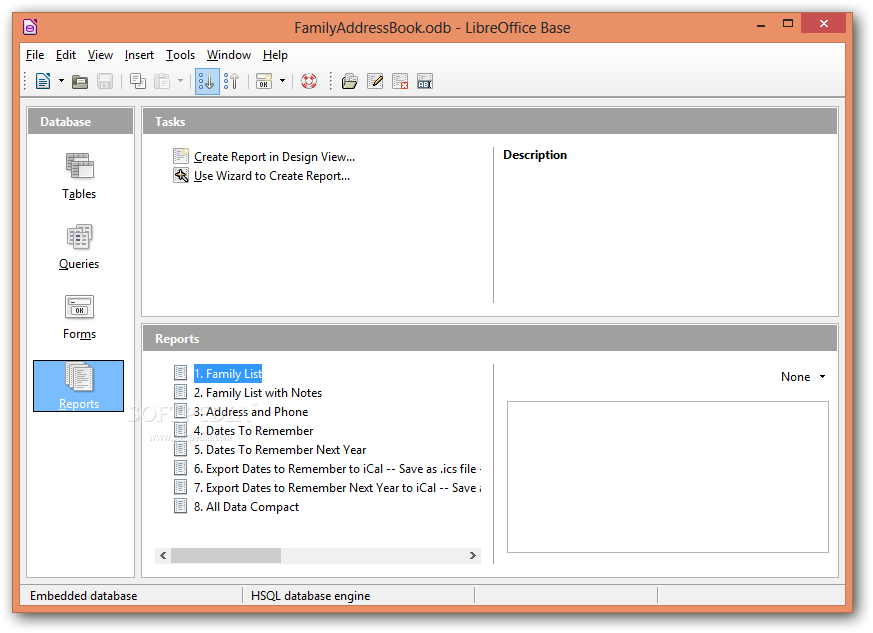Click the icon beside 4. Dates To Remember
Image resolution: width=873 pixels, height=633 pixels.
click(180, 430)
